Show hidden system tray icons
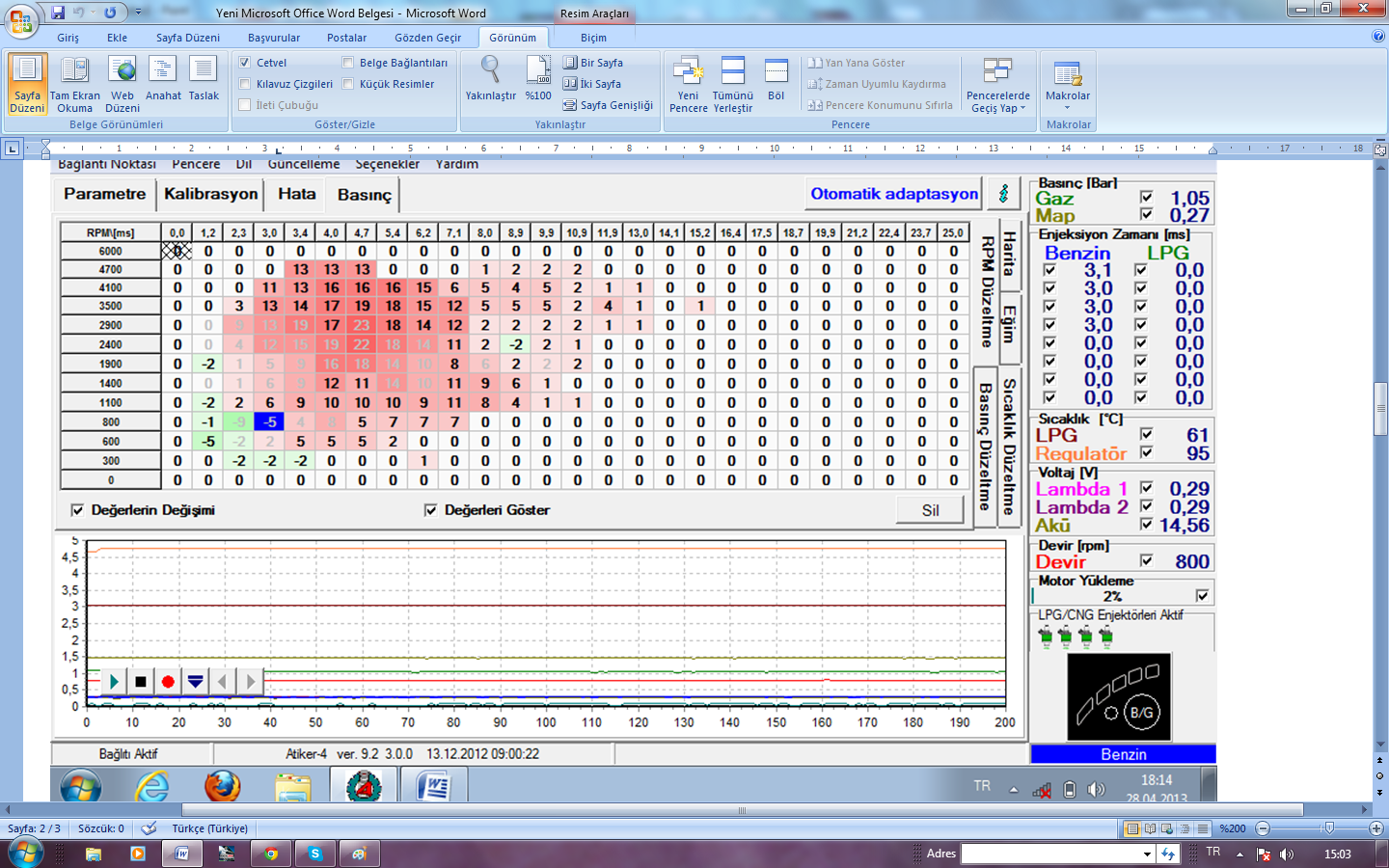 (1239, 854)
